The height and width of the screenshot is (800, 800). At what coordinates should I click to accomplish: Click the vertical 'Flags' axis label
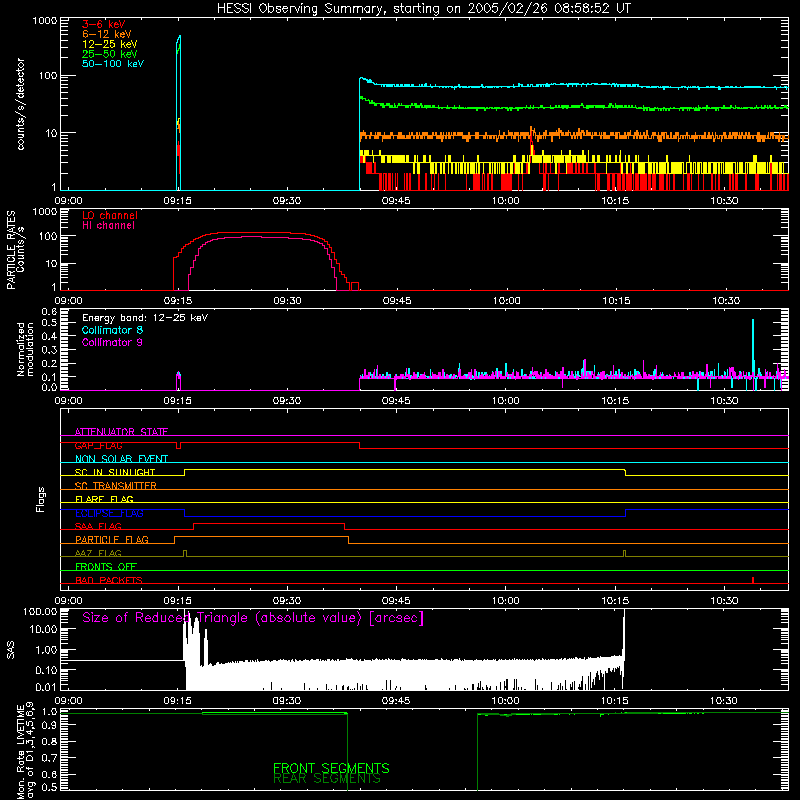pos(40,499)
